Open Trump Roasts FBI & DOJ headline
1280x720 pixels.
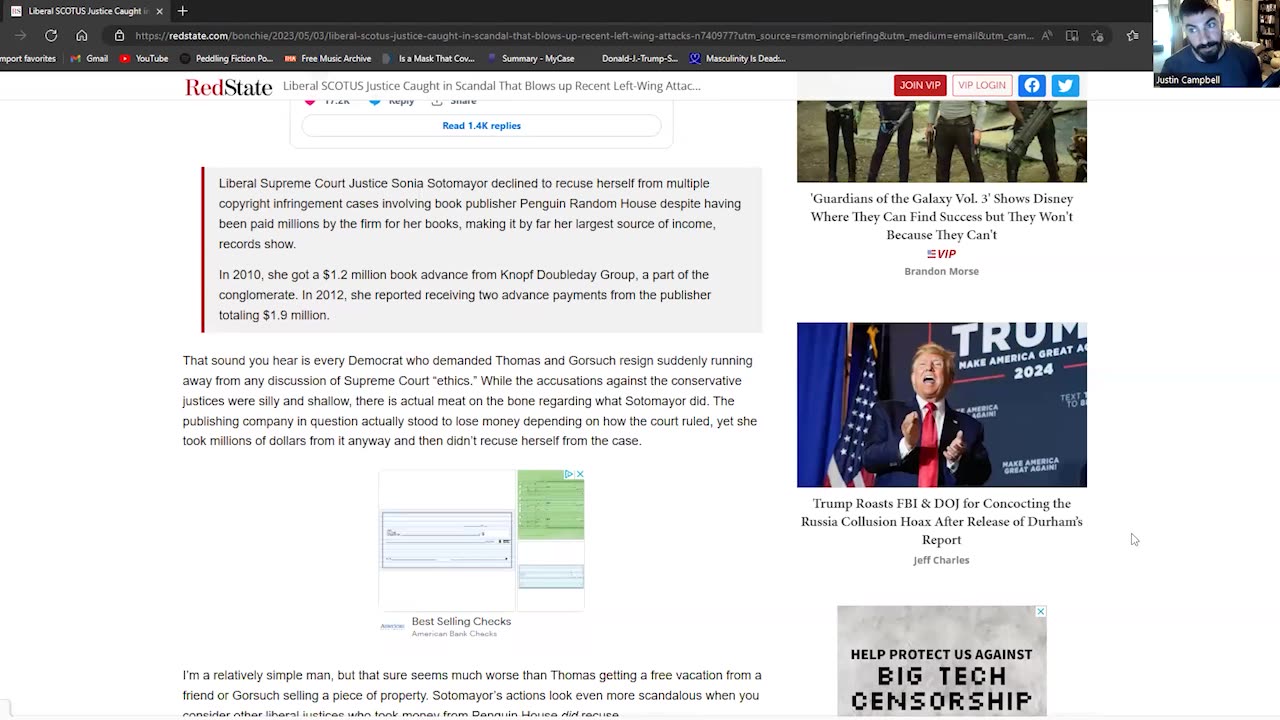click(x=942, y=521)
